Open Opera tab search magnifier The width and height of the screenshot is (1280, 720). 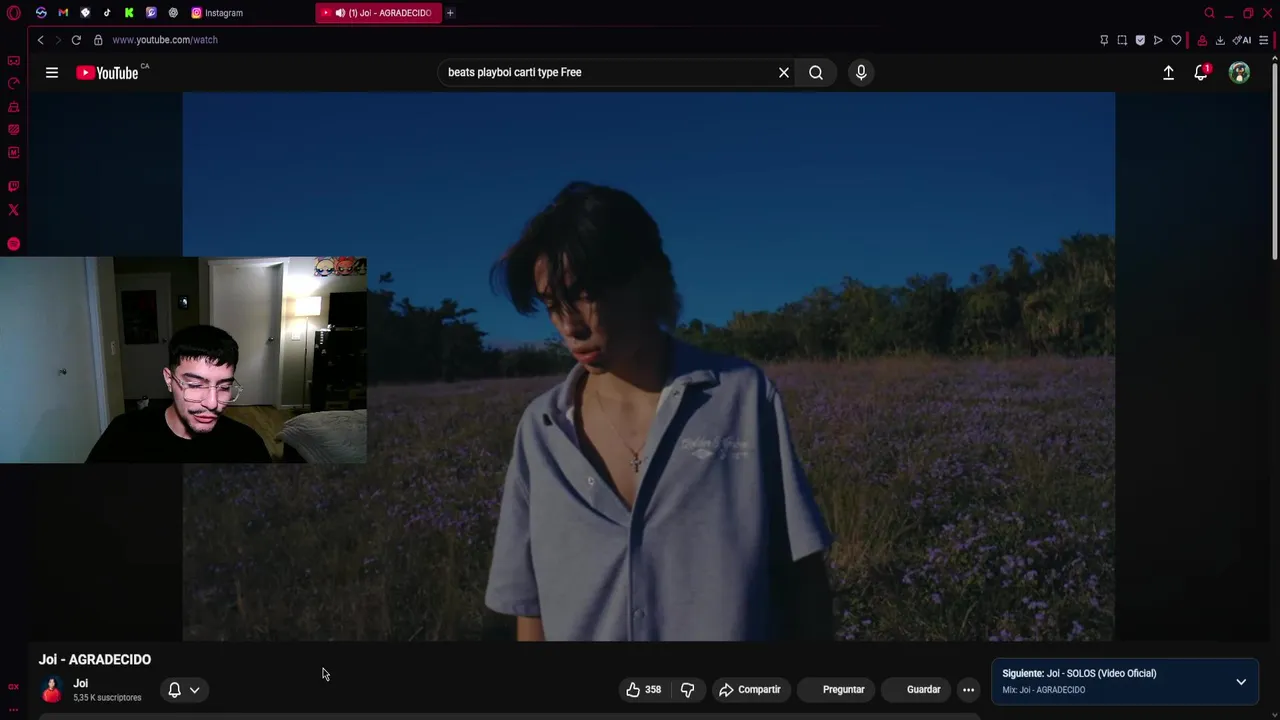pyautogui.click(x=1209, y=13)
